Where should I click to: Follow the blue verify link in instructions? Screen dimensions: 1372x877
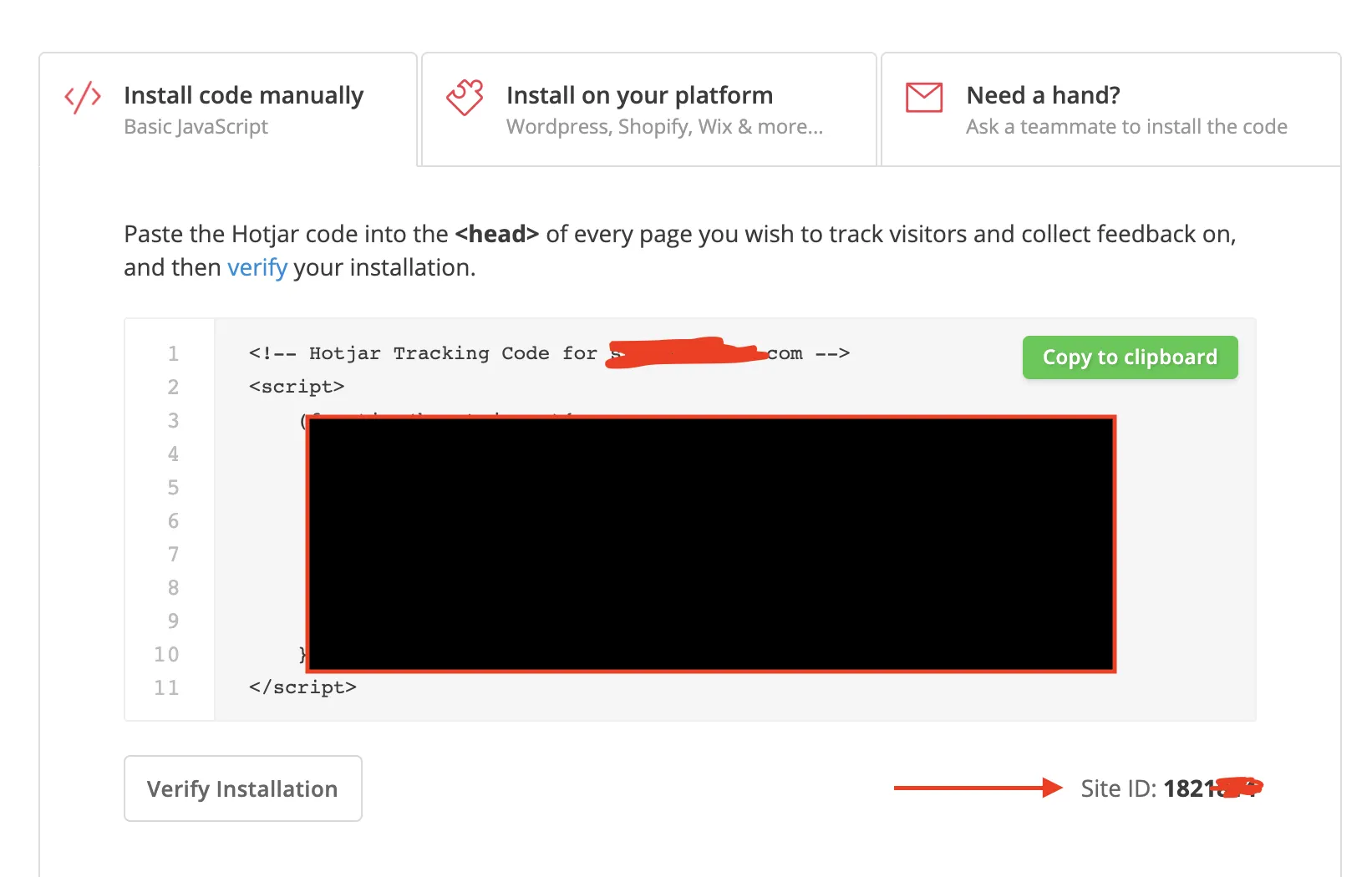pos(257,267)
